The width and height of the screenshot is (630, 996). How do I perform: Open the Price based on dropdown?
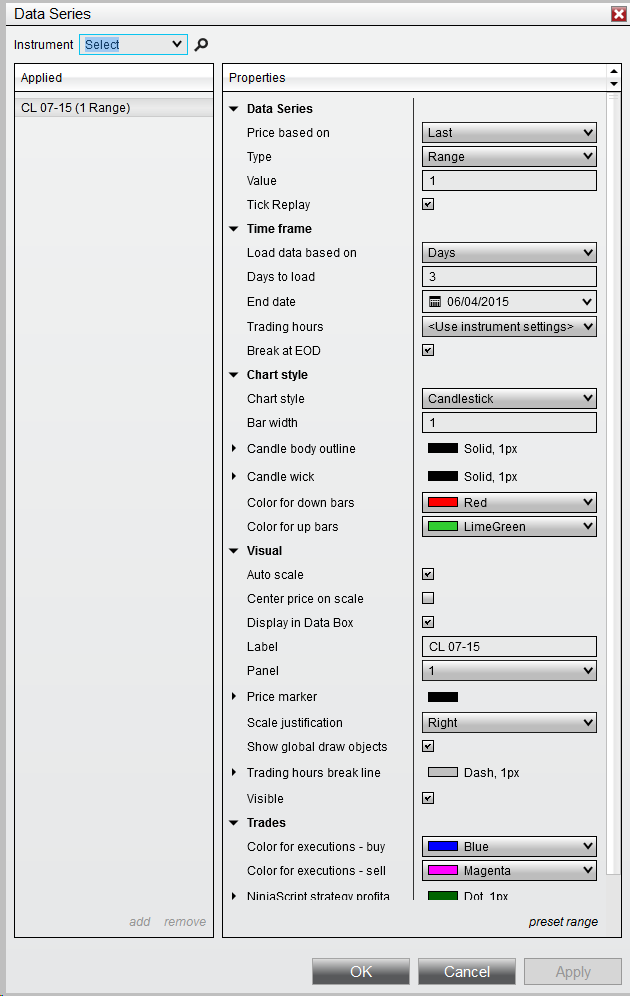(509, 133)
